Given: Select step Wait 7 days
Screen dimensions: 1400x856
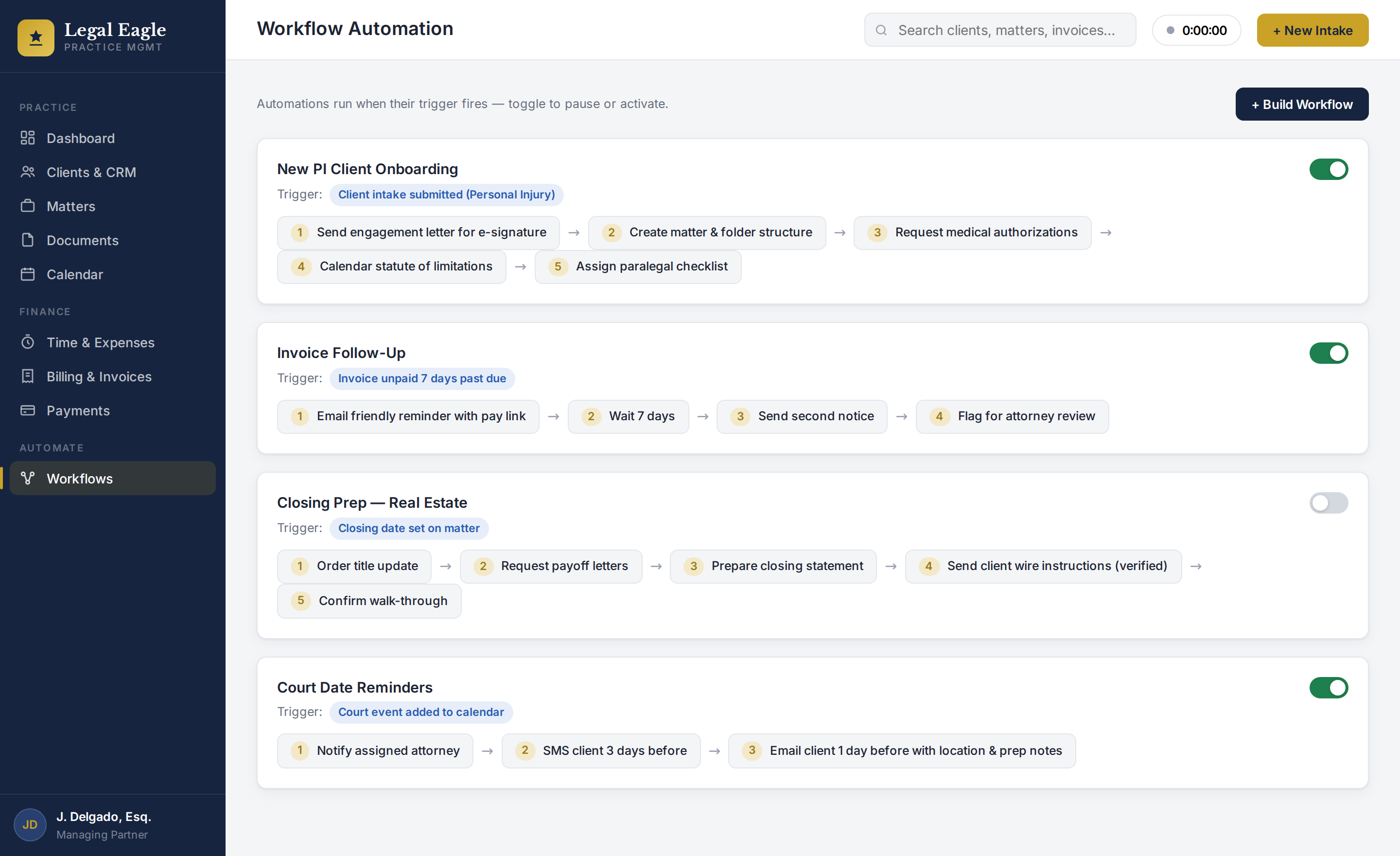Looking at the screenshot, I should click(628, 417).
